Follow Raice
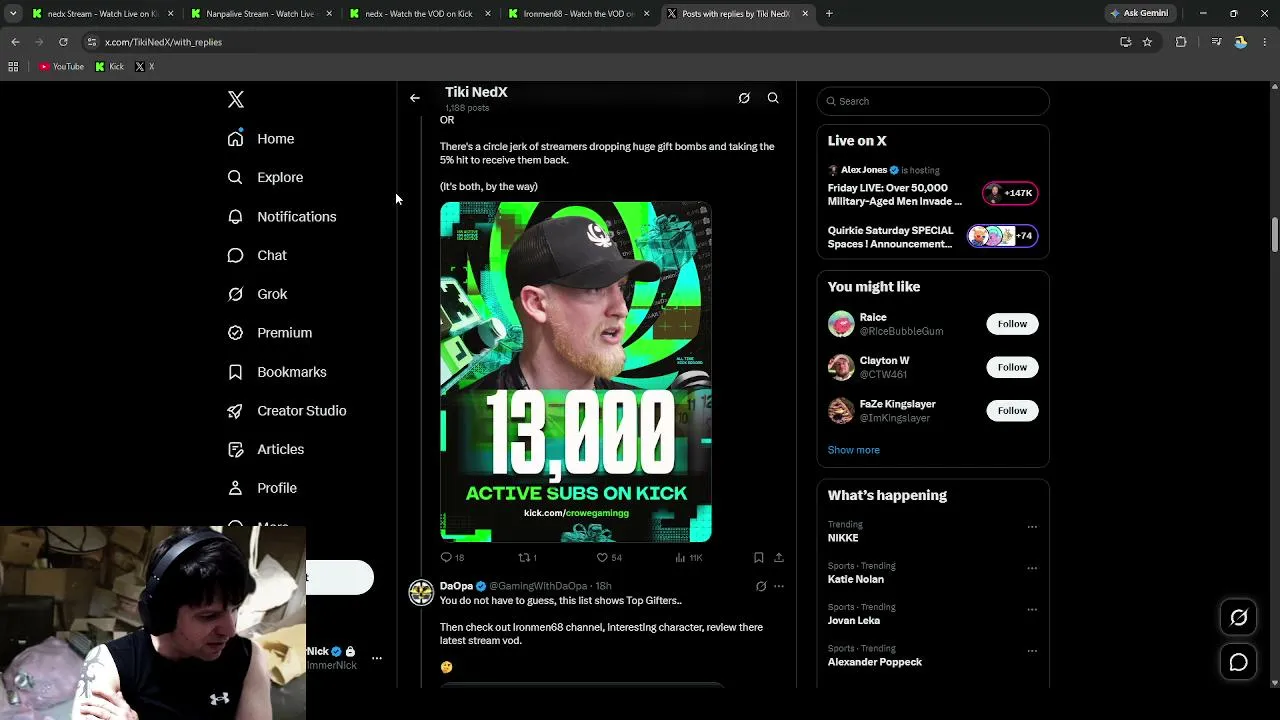Viewport: 1280px width, 720px height. 1012,324
